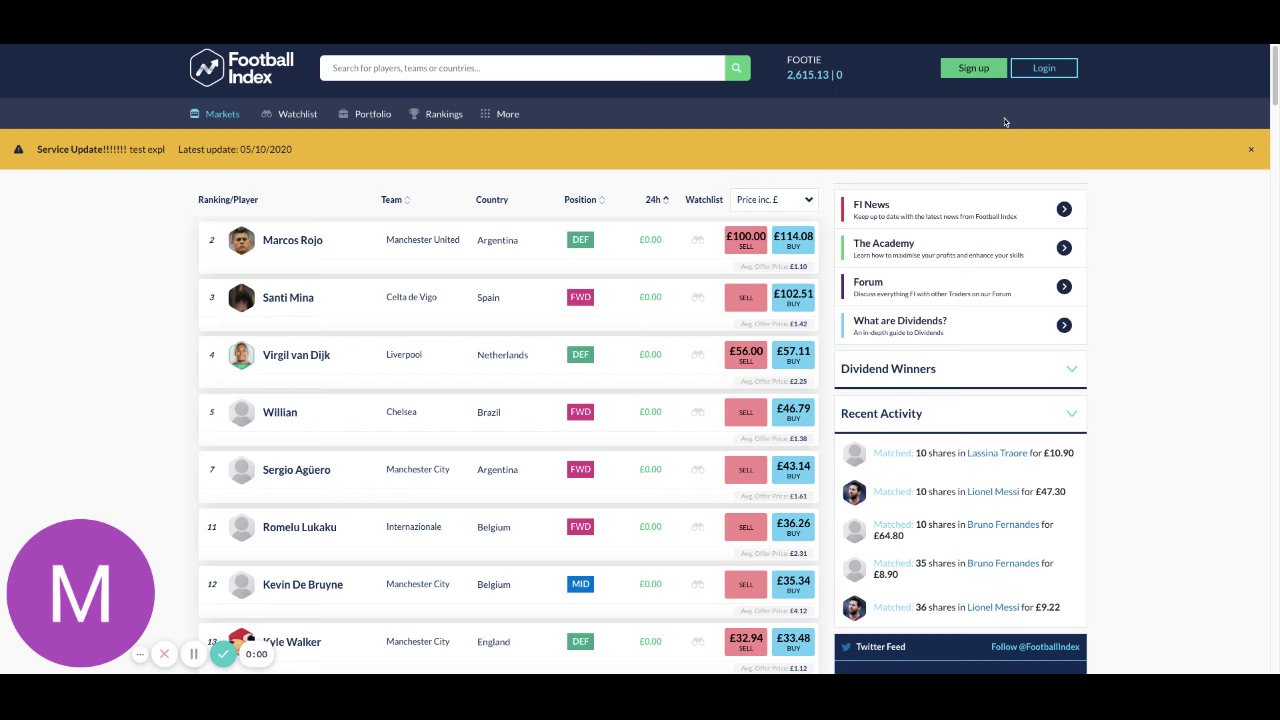
Task: Click the MID position badge for De Bruyne
Action: coord(580,584)
